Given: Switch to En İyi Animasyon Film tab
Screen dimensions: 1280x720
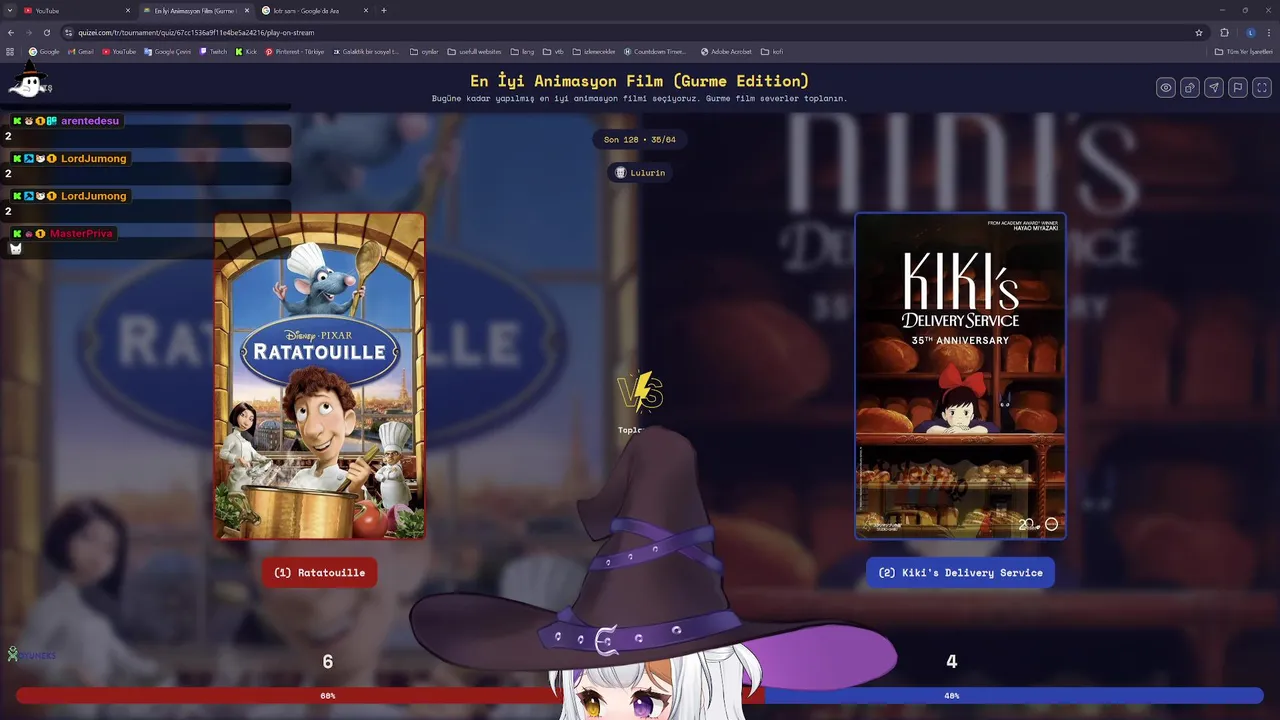Looking at the screenshot, I should [x=194, y=10].
